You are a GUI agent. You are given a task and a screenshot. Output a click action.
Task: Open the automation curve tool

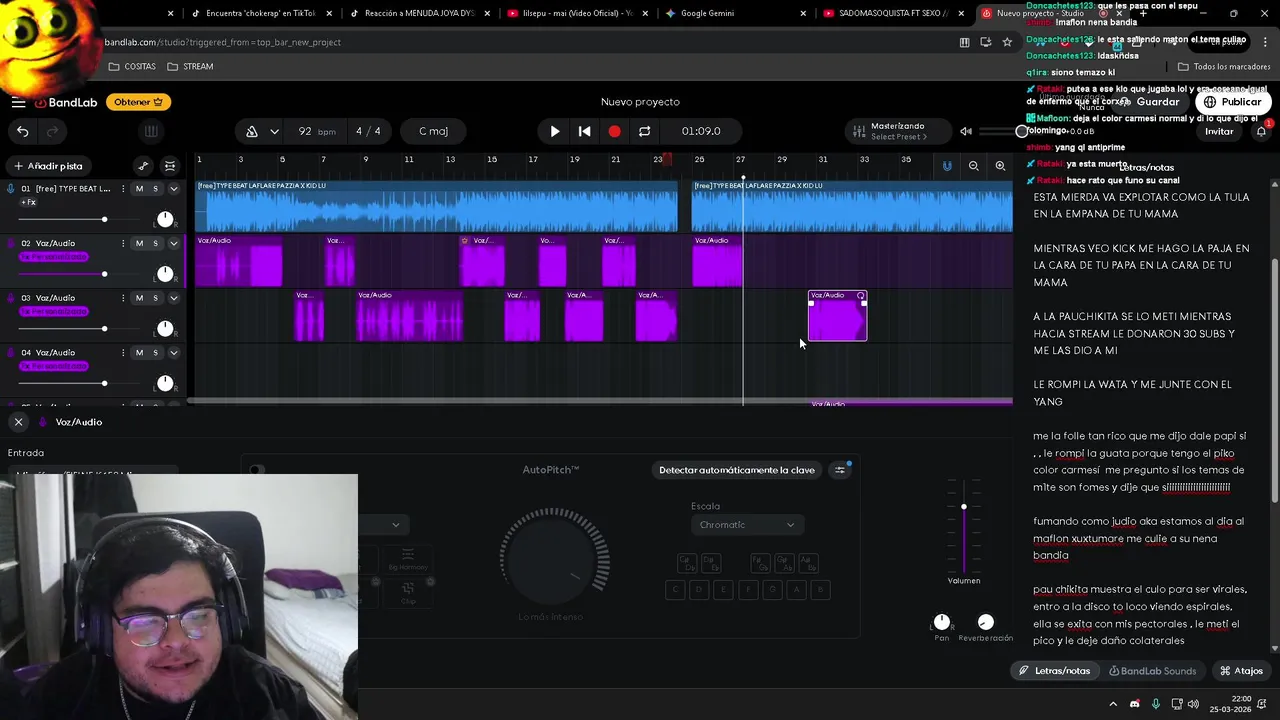[x=143, y=166]
